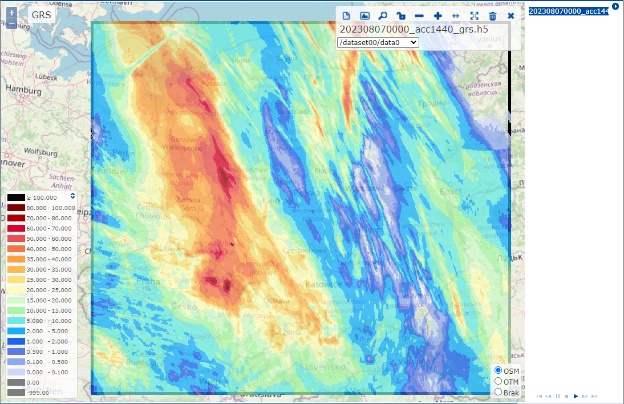The image size is (624, 404).
Task: Click the 60.000 - 70.000 legend swatch
Action: (16, 228)
